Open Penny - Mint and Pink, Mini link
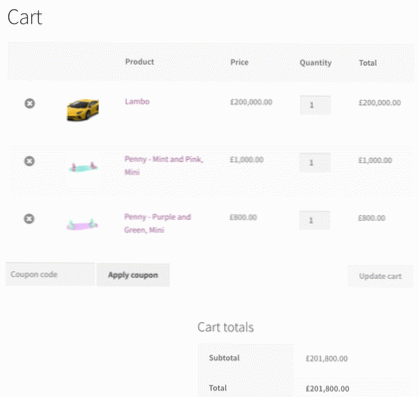The height and width of the screenshot is (397, 419). click(x=164, y=165)
